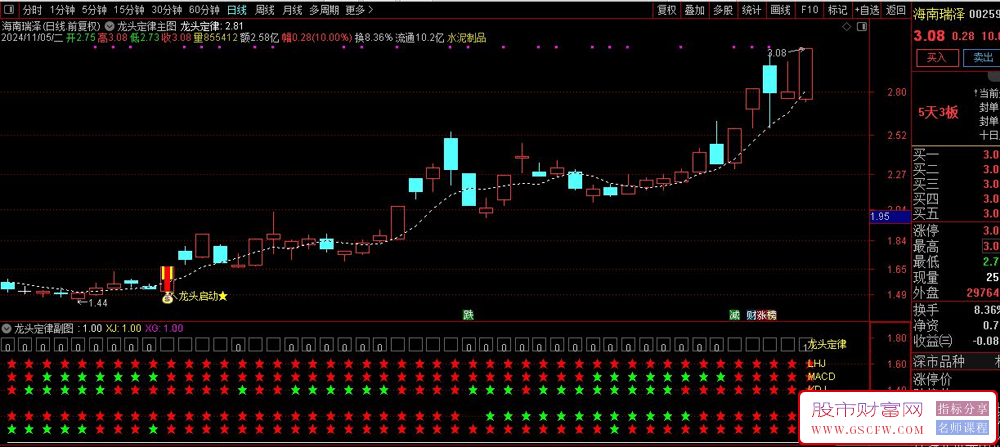Click the 卖出 sell button
The width and height of the screenshot is (1000, 447).
[x=982, y=58]
